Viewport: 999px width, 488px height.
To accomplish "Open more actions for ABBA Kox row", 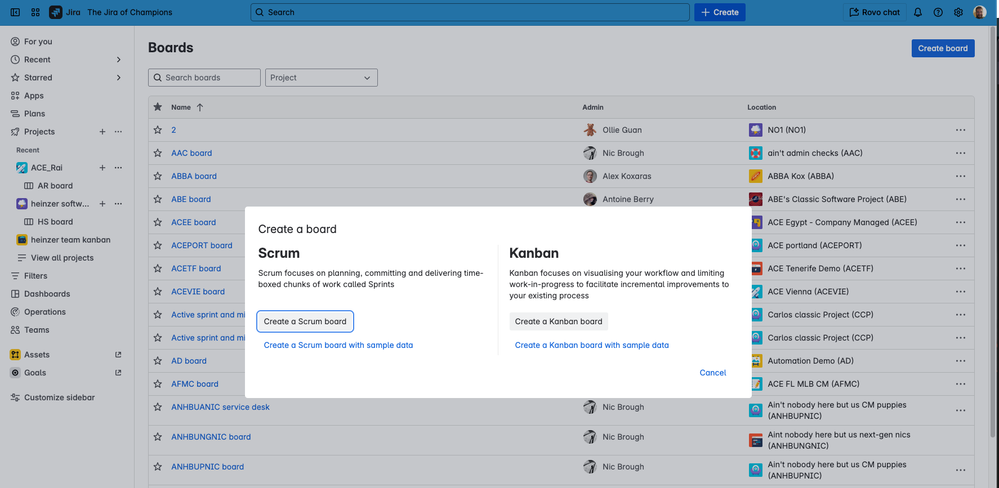I will (x=960, y=176).
